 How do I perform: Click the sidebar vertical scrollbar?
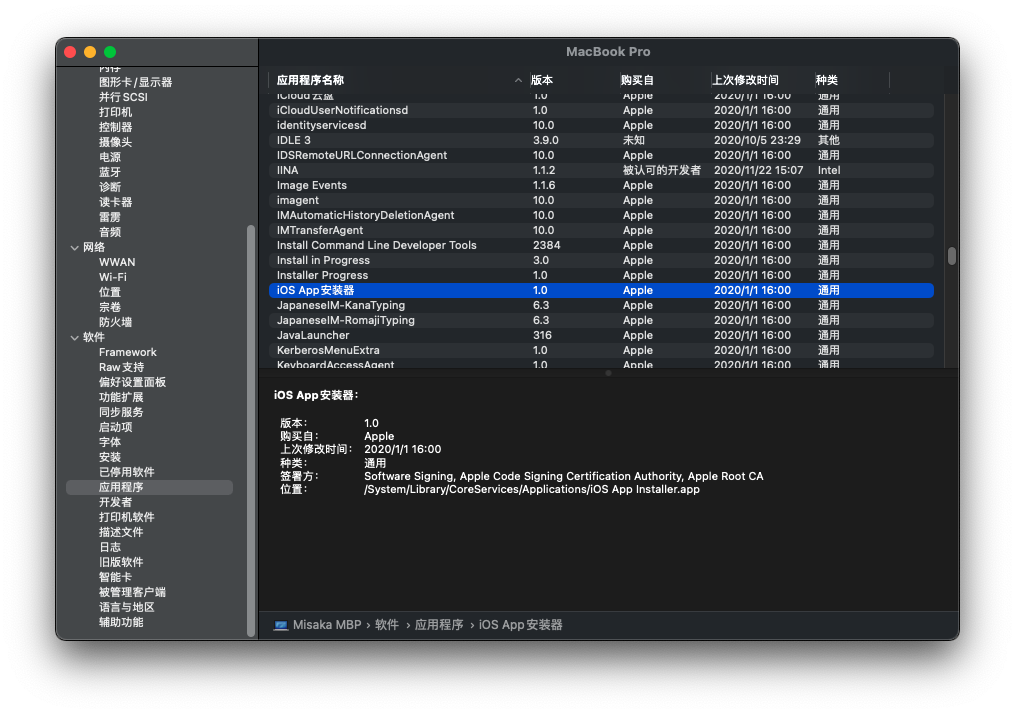click(251, 430)
